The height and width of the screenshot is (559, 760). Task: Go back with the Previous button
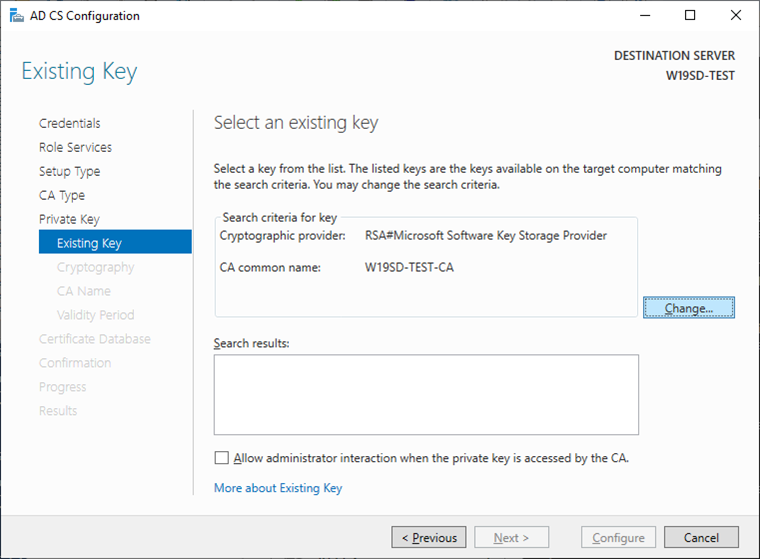click(x=429, y=538)
